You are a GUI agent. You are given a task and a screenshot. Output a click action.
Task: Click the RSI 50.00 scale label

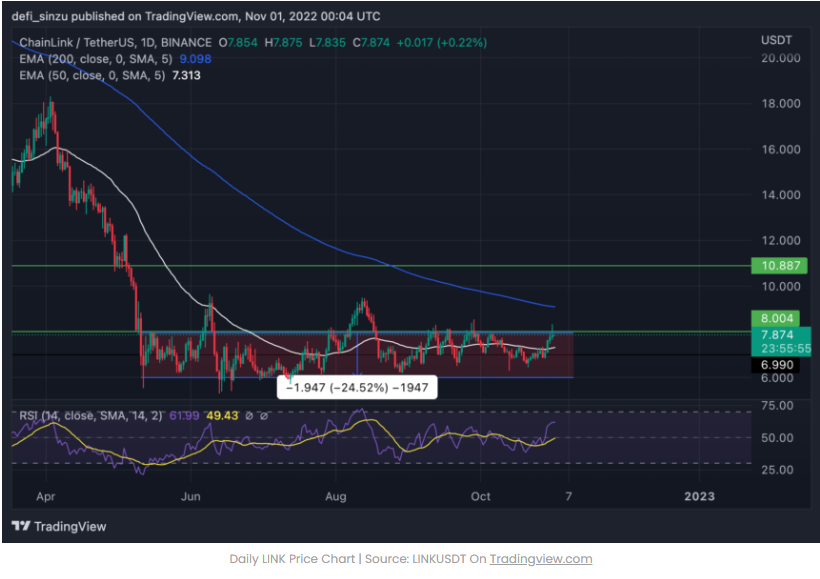777,438
